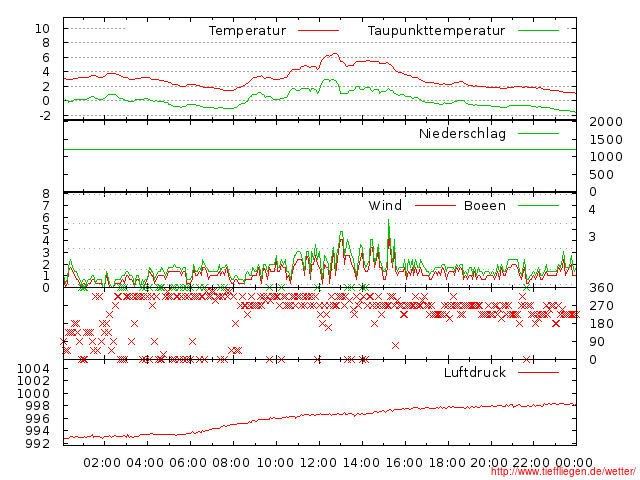Click the red Luftdruck legend line
640x480 pixels.
538,372
